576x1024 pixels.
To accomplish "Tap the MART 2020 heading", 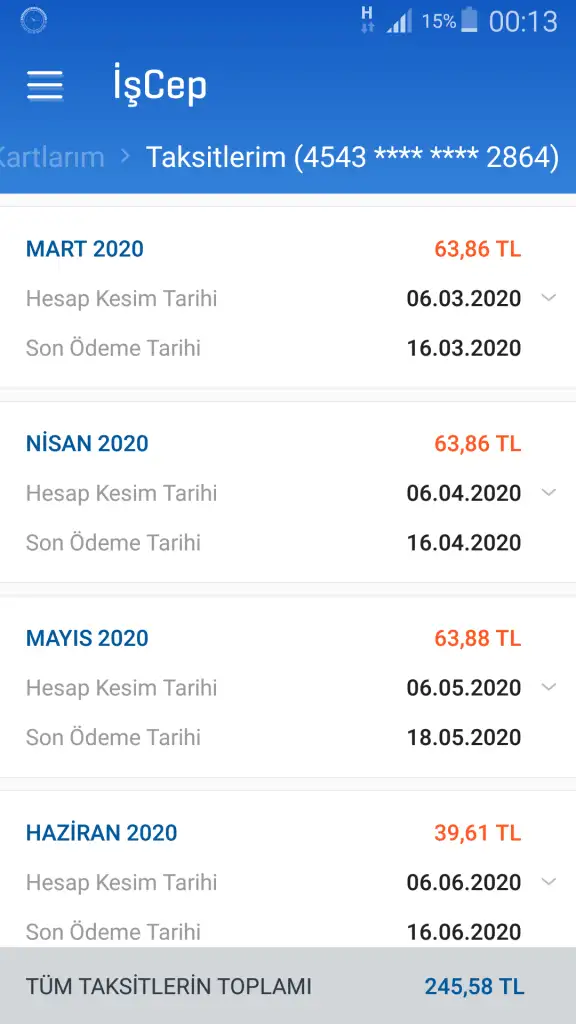I will [85, 249].
